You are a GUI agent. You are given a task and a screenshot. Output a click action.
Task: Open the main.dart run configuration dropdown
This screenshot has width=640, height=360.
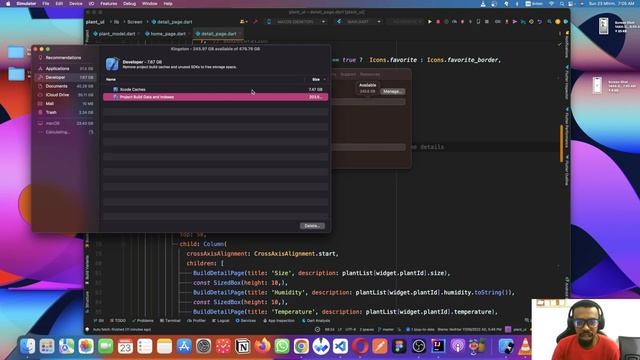[359, 22]
